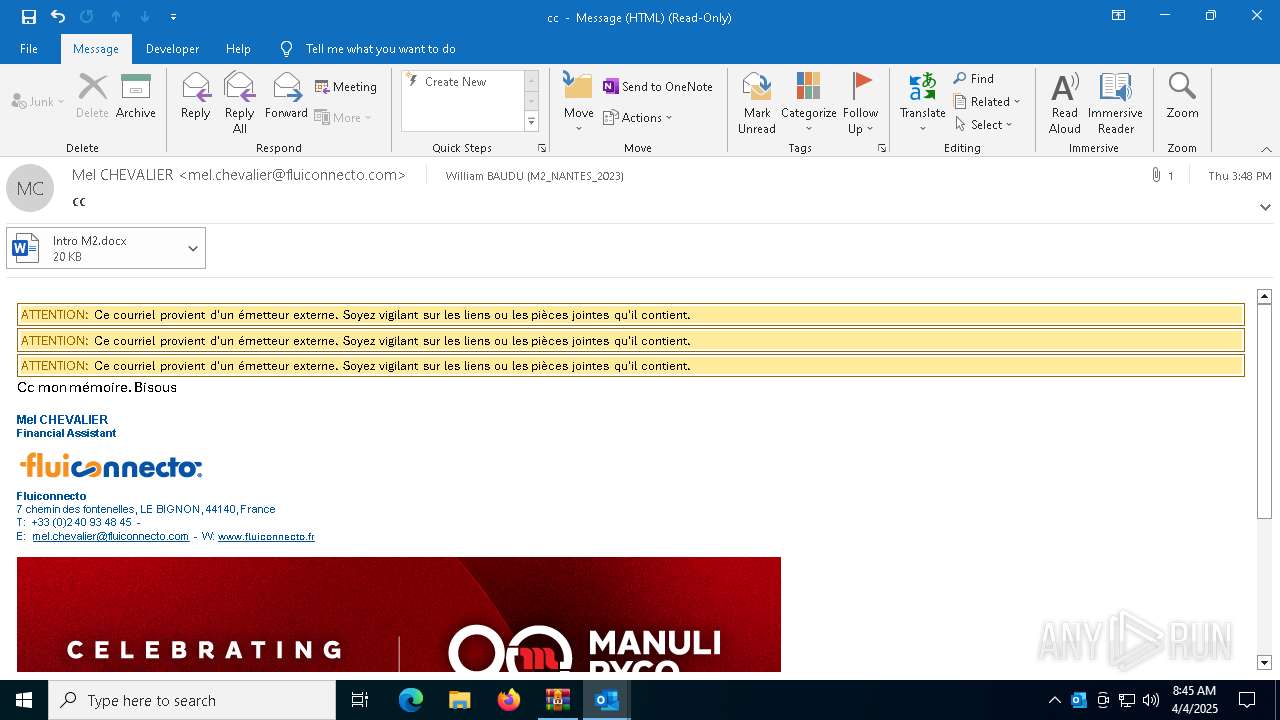
Task: Expand the message header details
Action: click(x=1265, y=207)
